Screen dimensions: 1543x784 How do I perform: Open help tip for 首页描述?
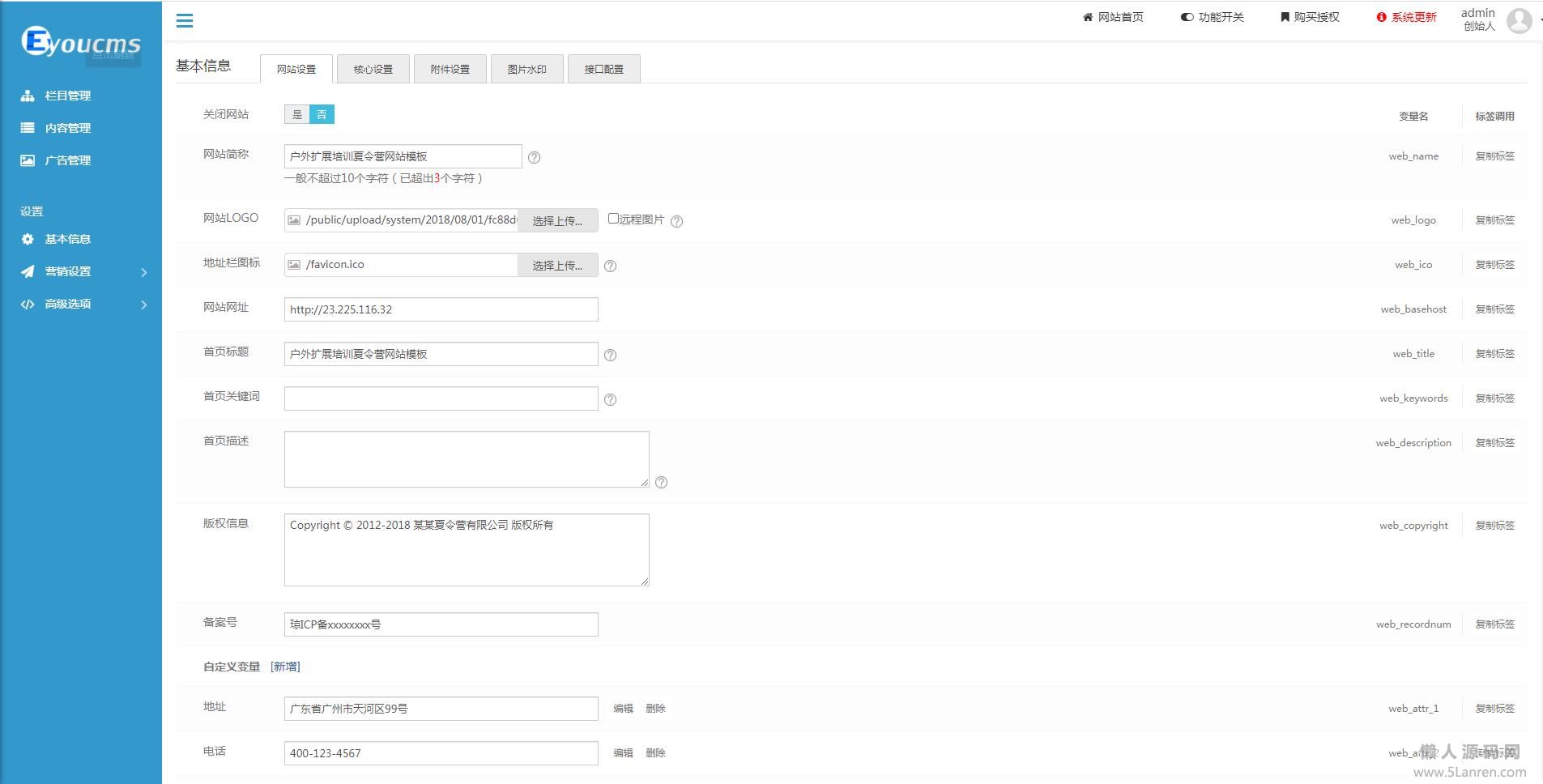(662, 482)
